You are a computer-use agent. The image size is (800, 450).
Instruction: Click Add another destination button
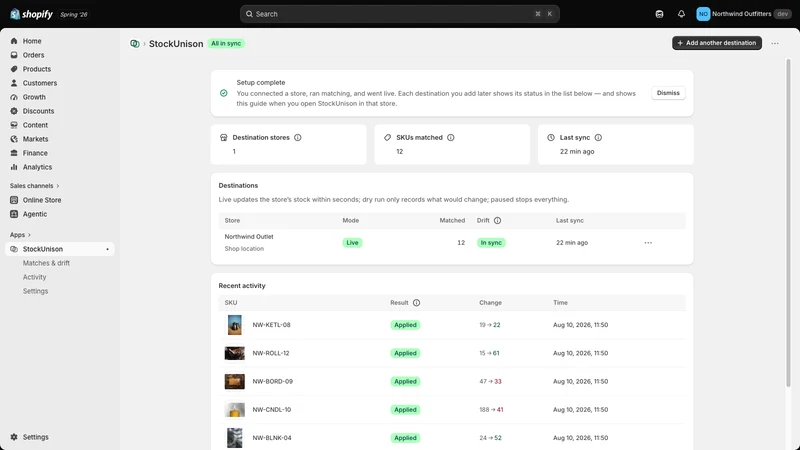(717, 43)
